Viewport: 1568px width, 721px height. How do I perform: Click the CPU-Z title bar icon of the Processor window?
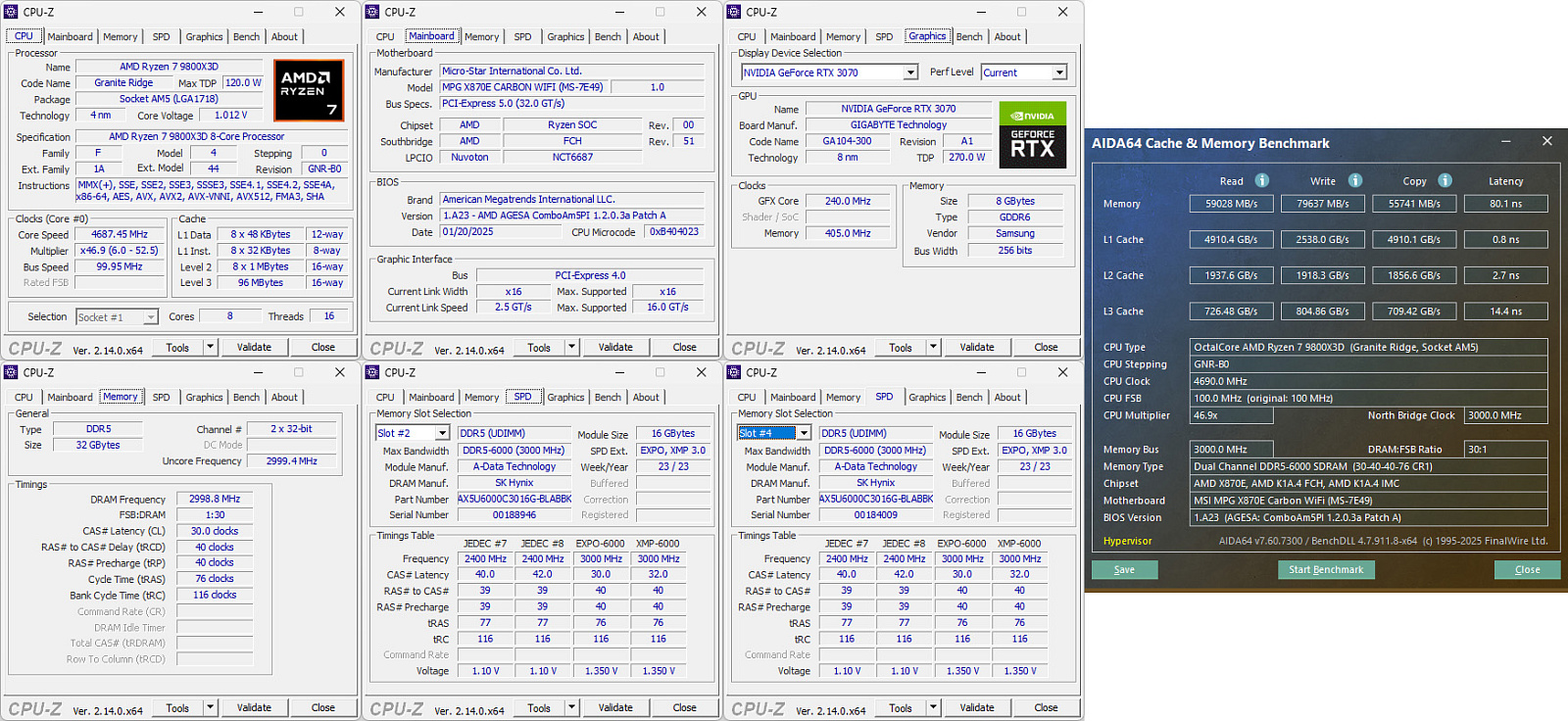coord(11,12)
